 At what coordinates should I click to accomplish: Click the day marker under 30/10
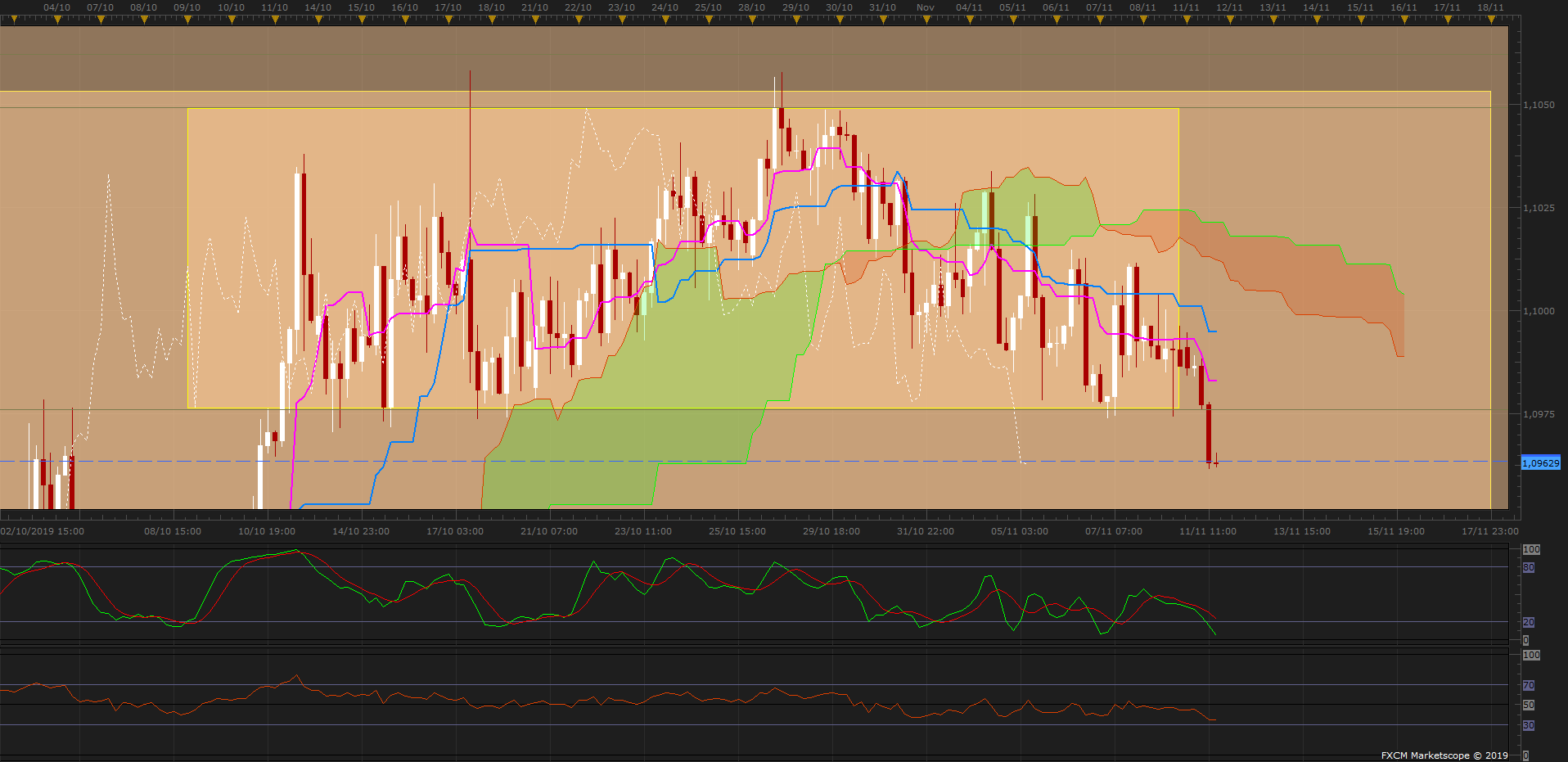pyautogui.click(x=840, y=19)
